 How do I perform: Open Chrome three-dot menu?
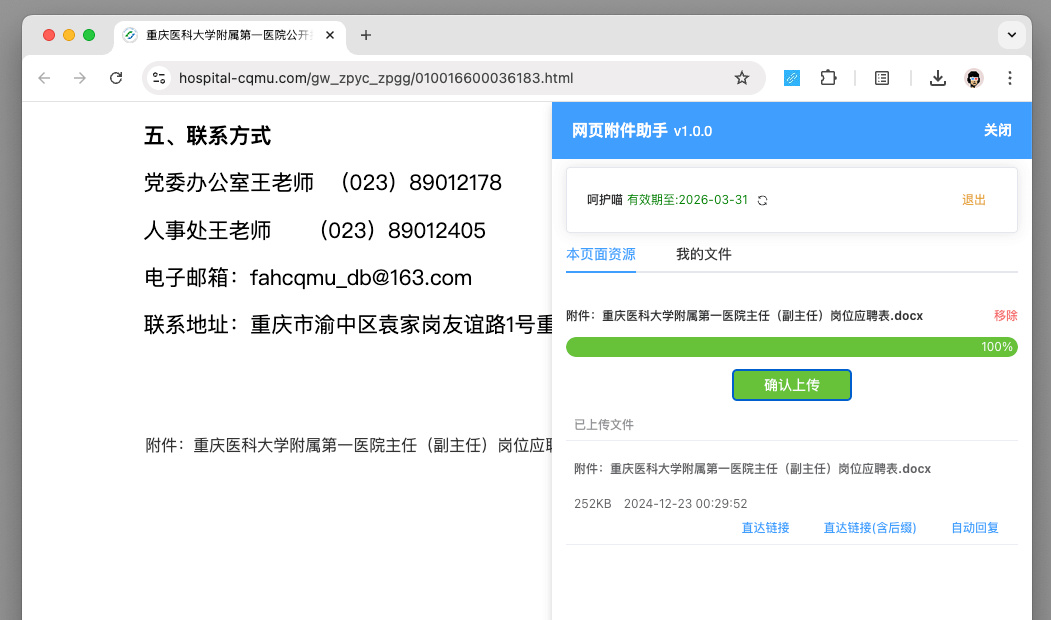[1009, 78]
